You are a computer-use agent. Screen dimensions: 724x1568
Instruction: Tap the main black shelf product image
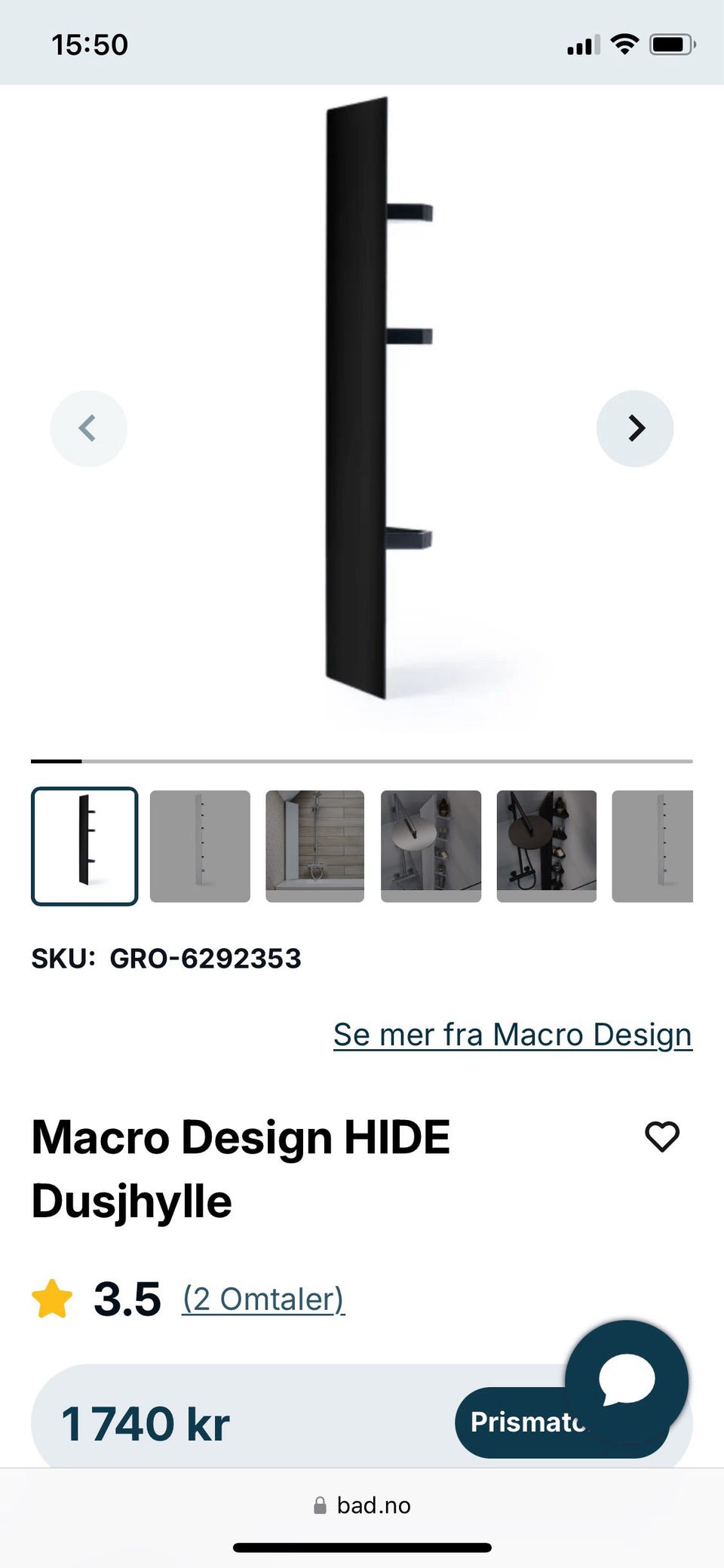pos(379,398)
